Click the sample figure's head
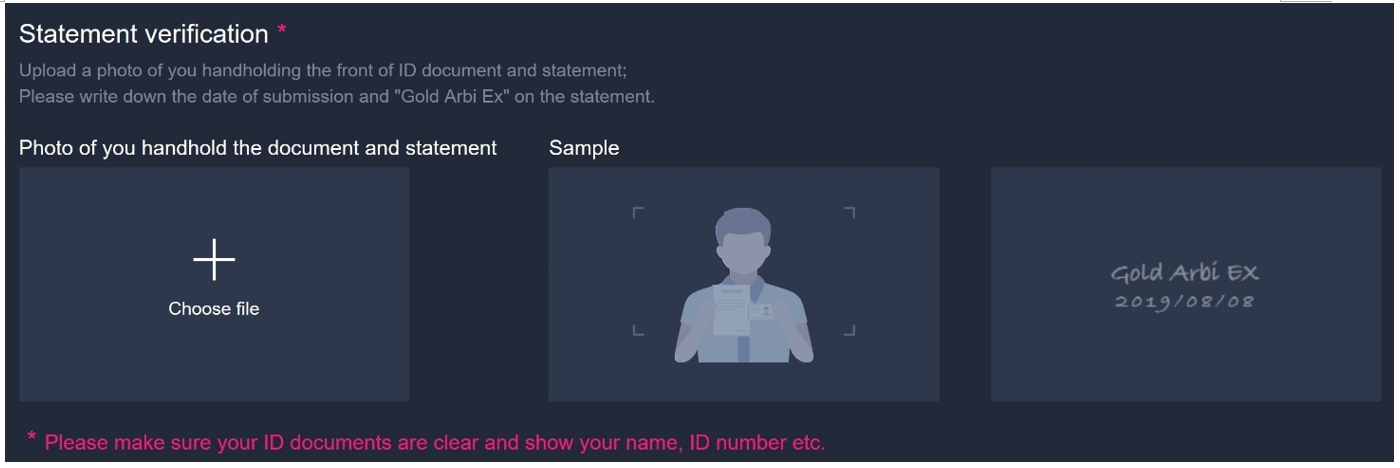 click(x=743, y=240)
